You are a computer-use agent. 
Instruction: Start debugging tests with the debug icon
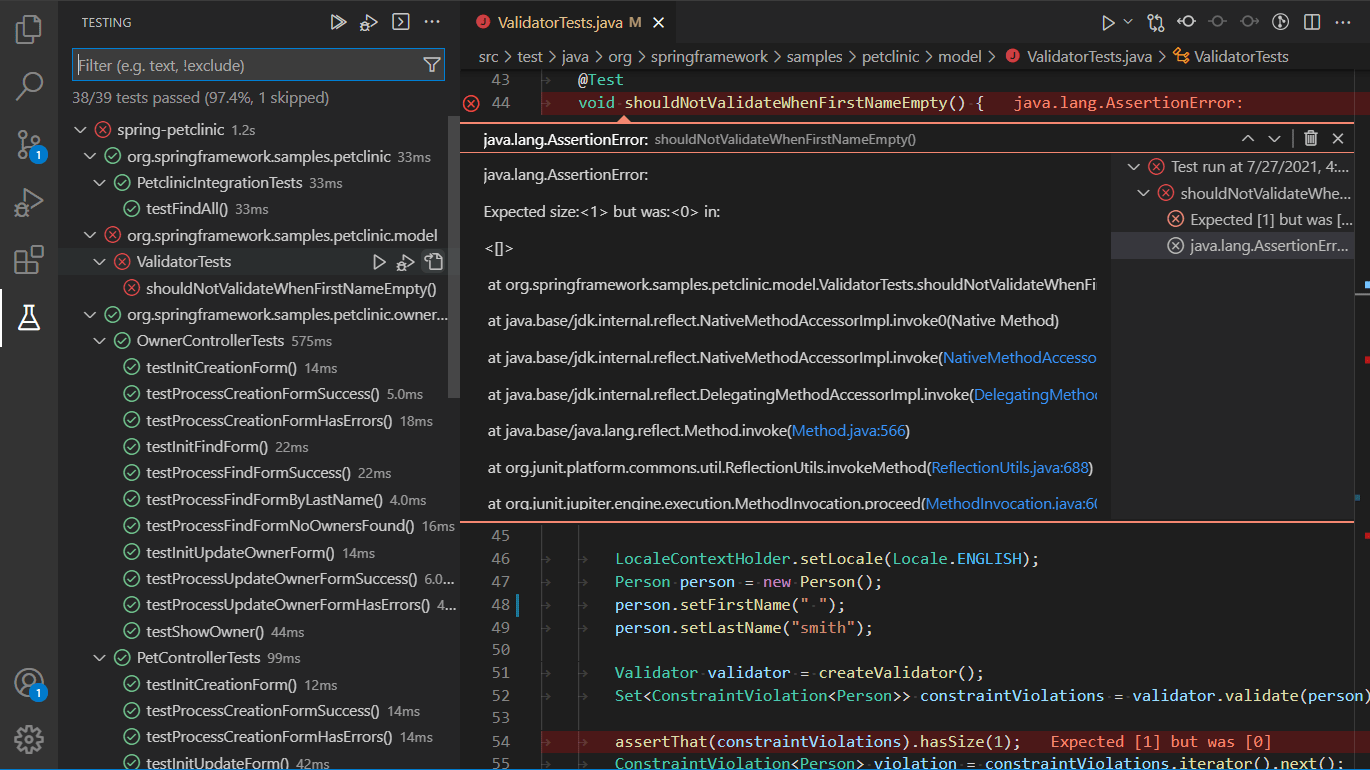[x=368, y=21]
